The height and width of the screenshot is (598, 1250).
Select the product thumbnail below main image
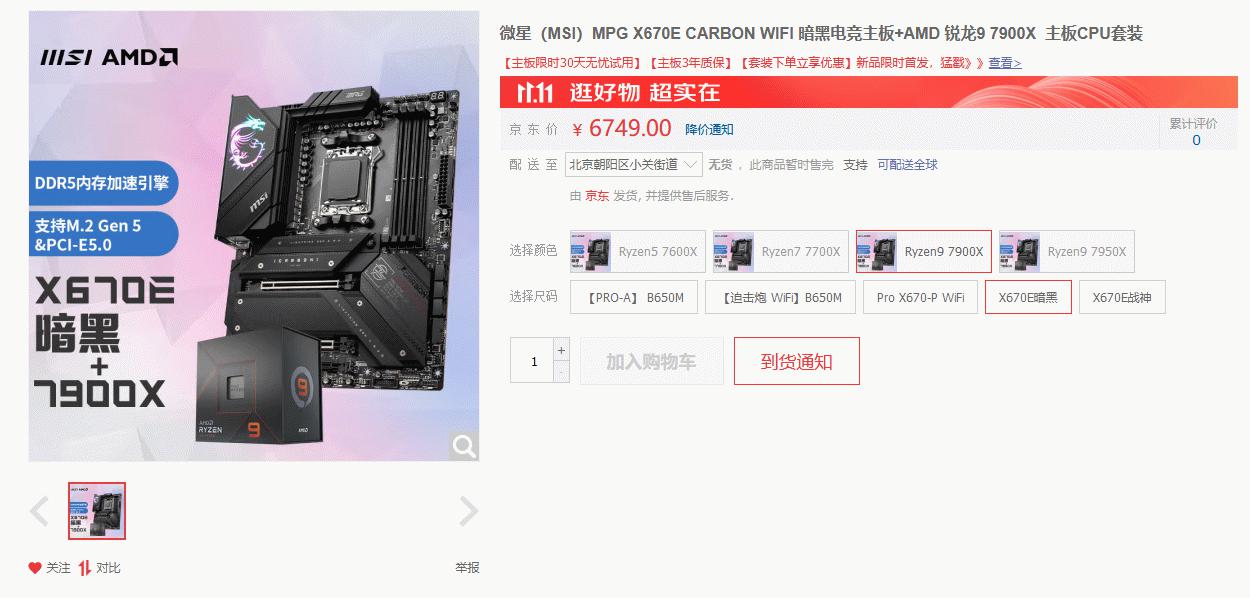pyautogui.click(x=97, y=511)
